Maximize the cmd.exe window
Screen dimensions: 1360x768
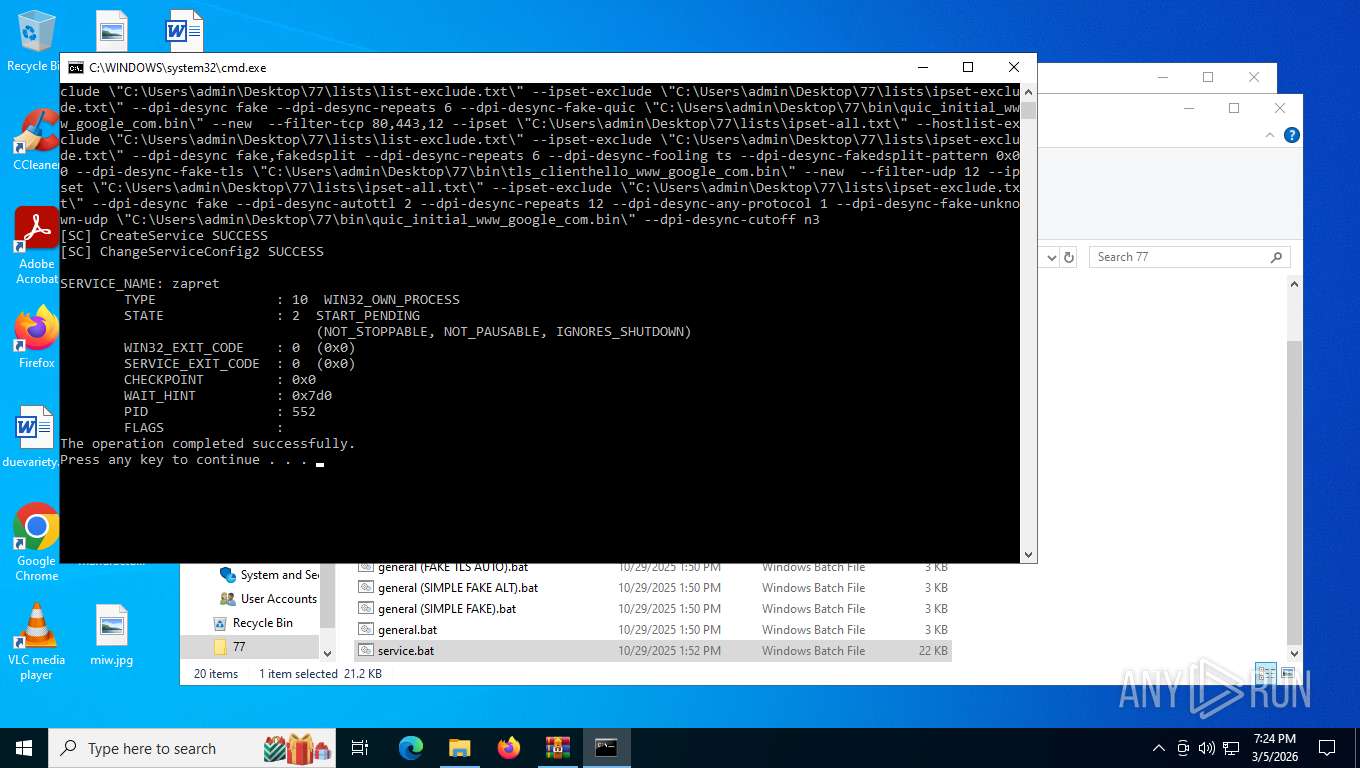[968, 68]
